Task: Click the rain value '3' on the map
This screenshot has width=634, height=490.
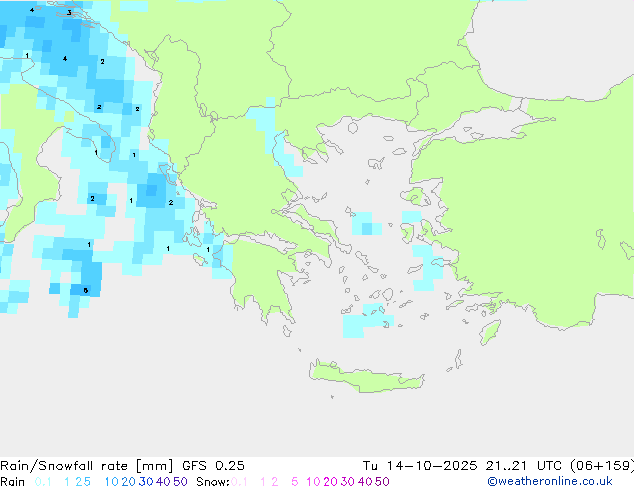Action: click(69, 13)
